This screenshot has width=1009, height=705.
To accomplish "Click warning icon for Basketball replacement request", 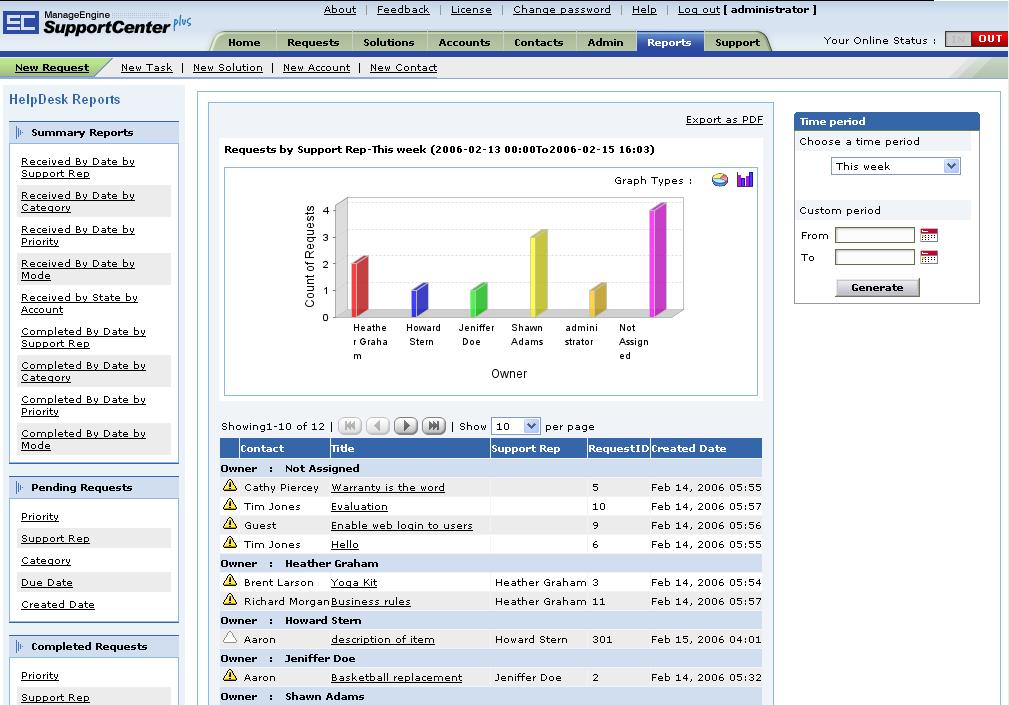I will point(230,676).
